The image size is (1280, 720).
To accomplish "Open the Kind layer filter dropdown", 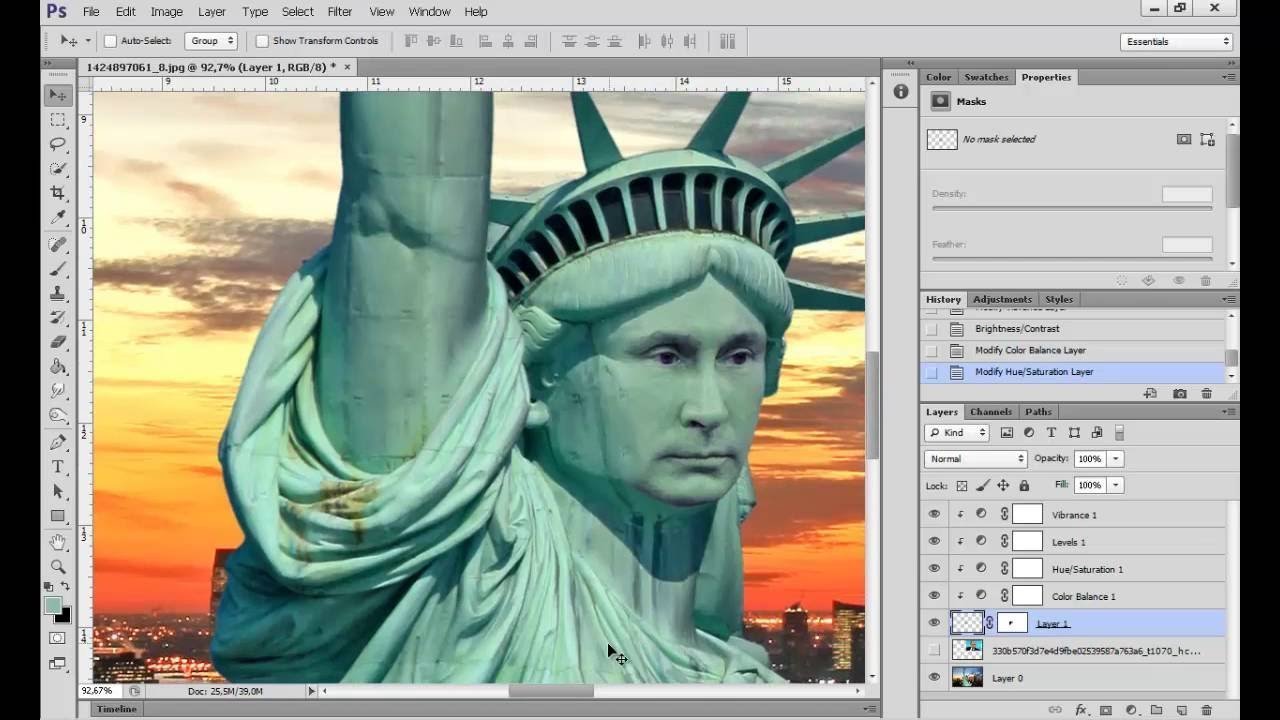I will (957, 433).
